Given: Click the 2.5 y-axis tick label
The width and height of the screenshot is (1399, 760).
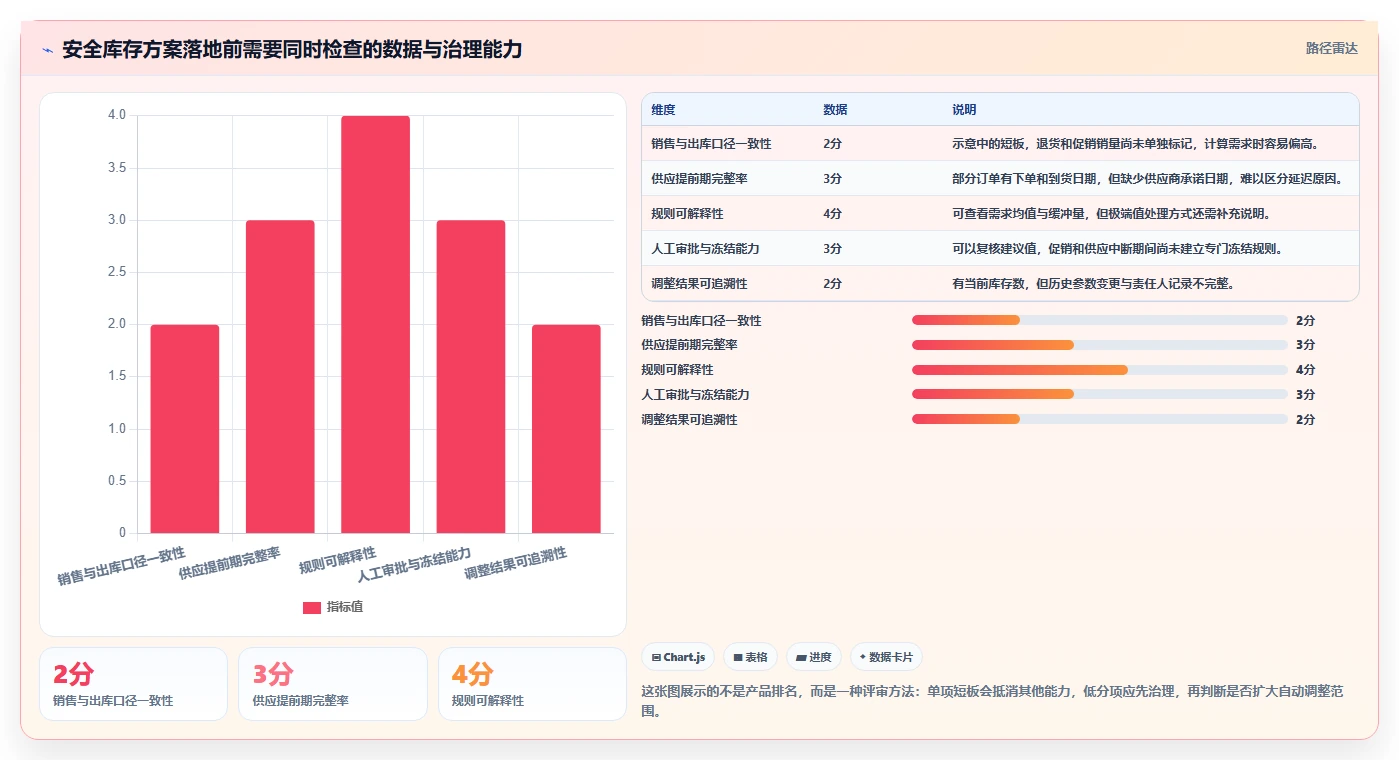Looking at the screenshot, I should [x=117, y=272].
